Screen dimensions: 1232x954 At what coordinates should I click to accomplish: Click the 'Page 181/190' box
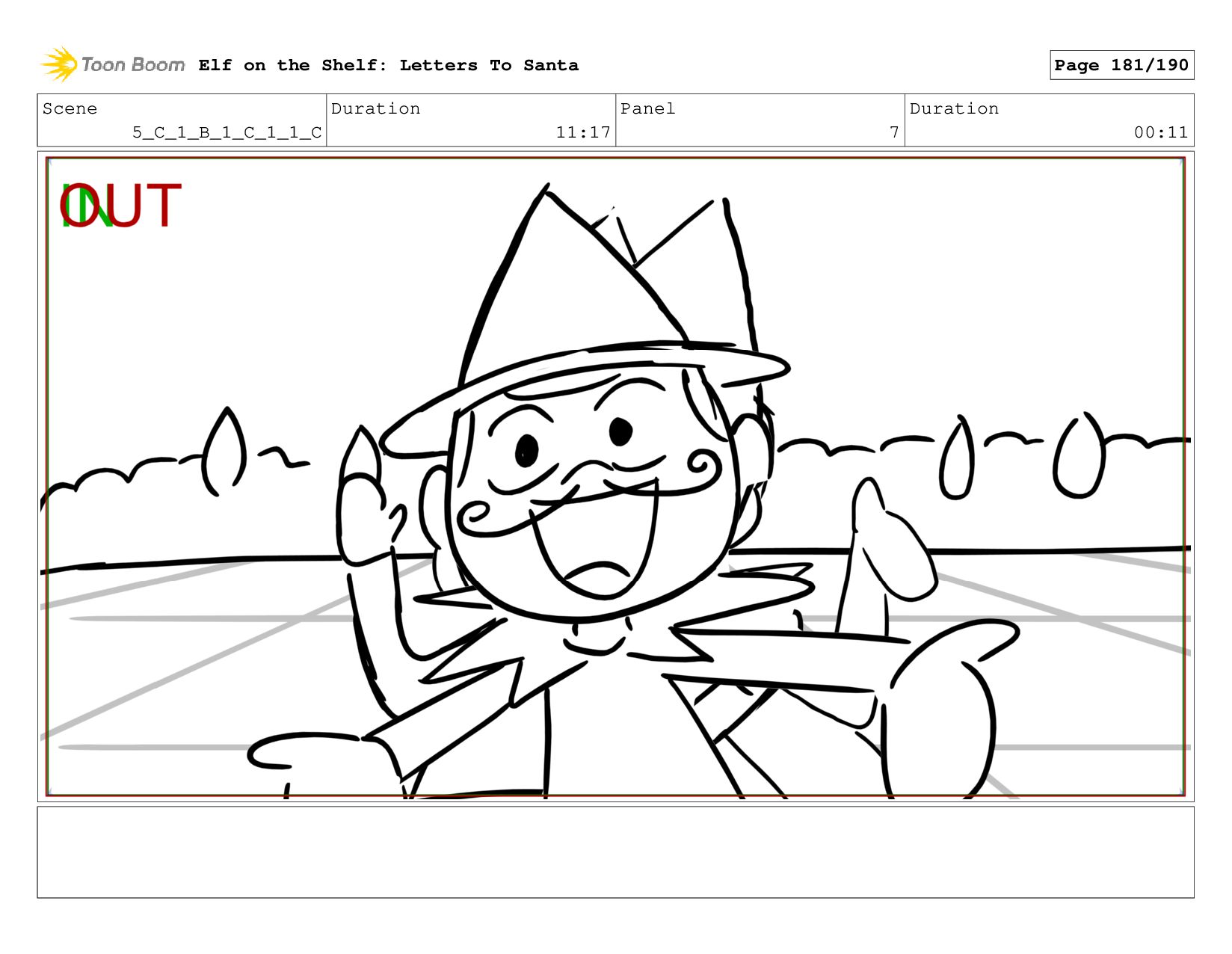pos(1121,65)
